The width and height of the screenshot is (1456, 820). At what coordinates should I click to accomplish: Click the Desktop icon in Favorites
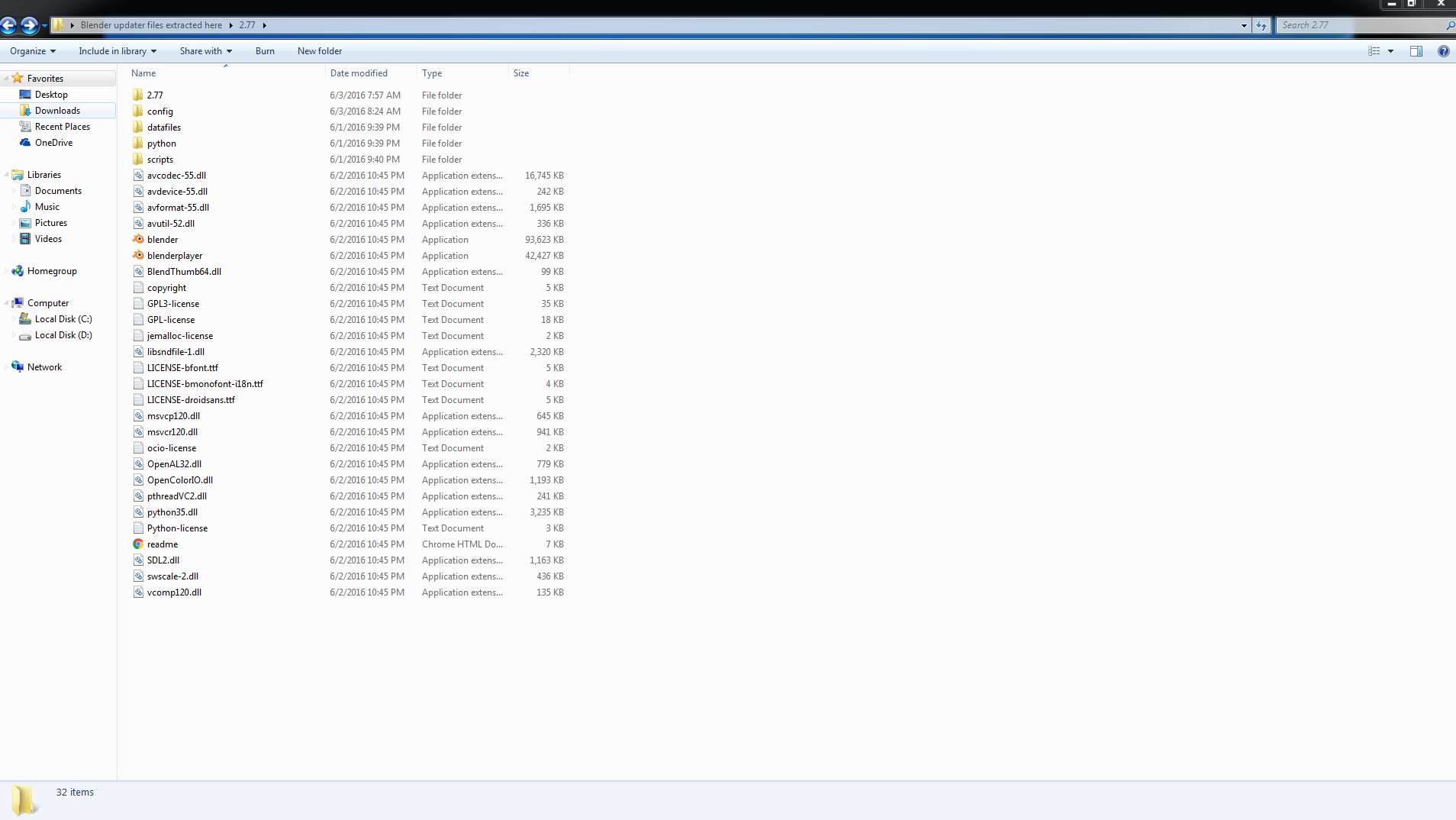[x=25, y=95]
